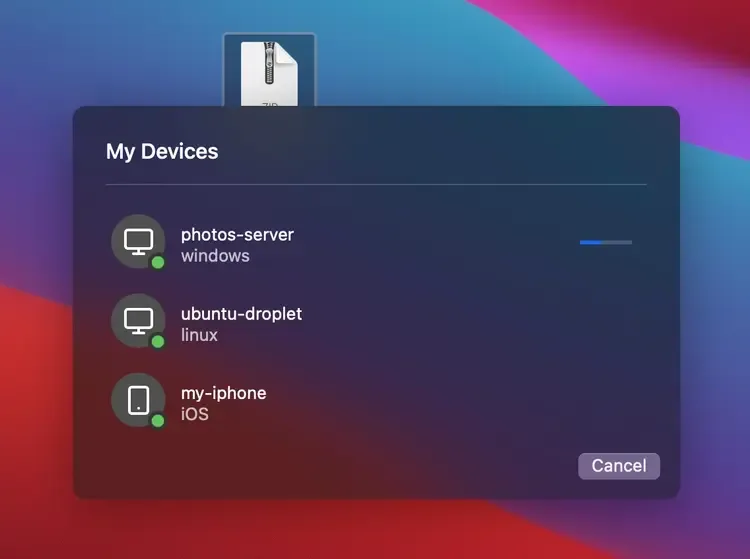The image size is (750, 559).
Task: Click the photos-server monitor icon
Action: [138, 241]
